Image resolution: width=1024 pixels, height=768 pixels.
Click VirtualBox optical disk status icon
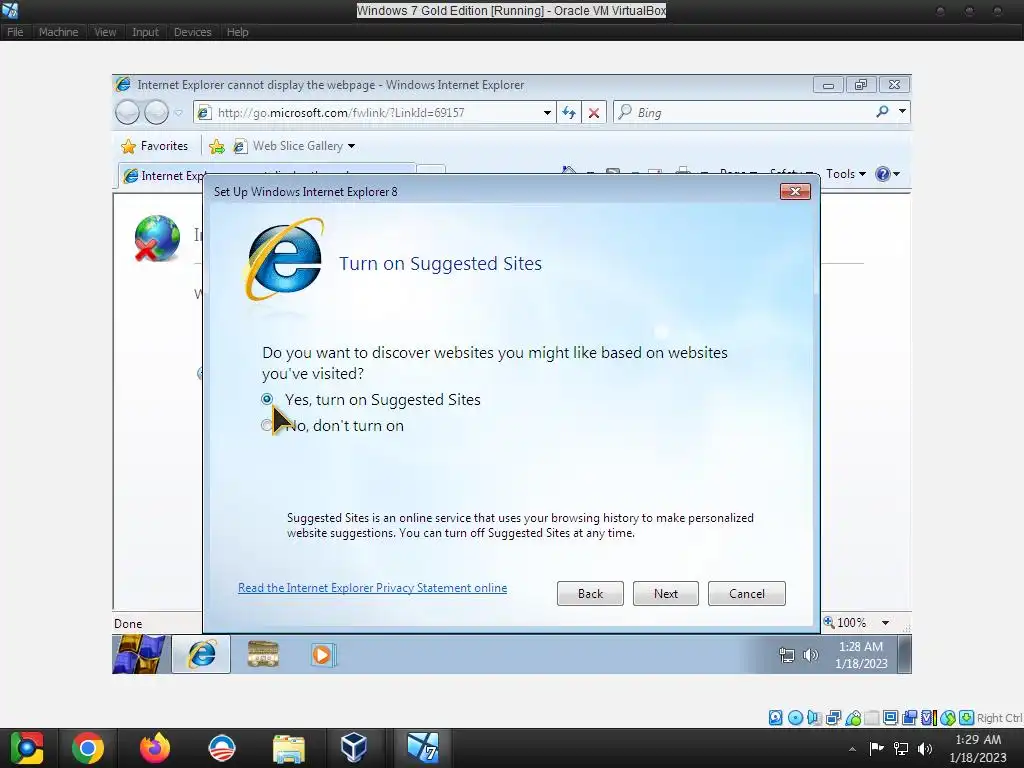tap(795, 718)
